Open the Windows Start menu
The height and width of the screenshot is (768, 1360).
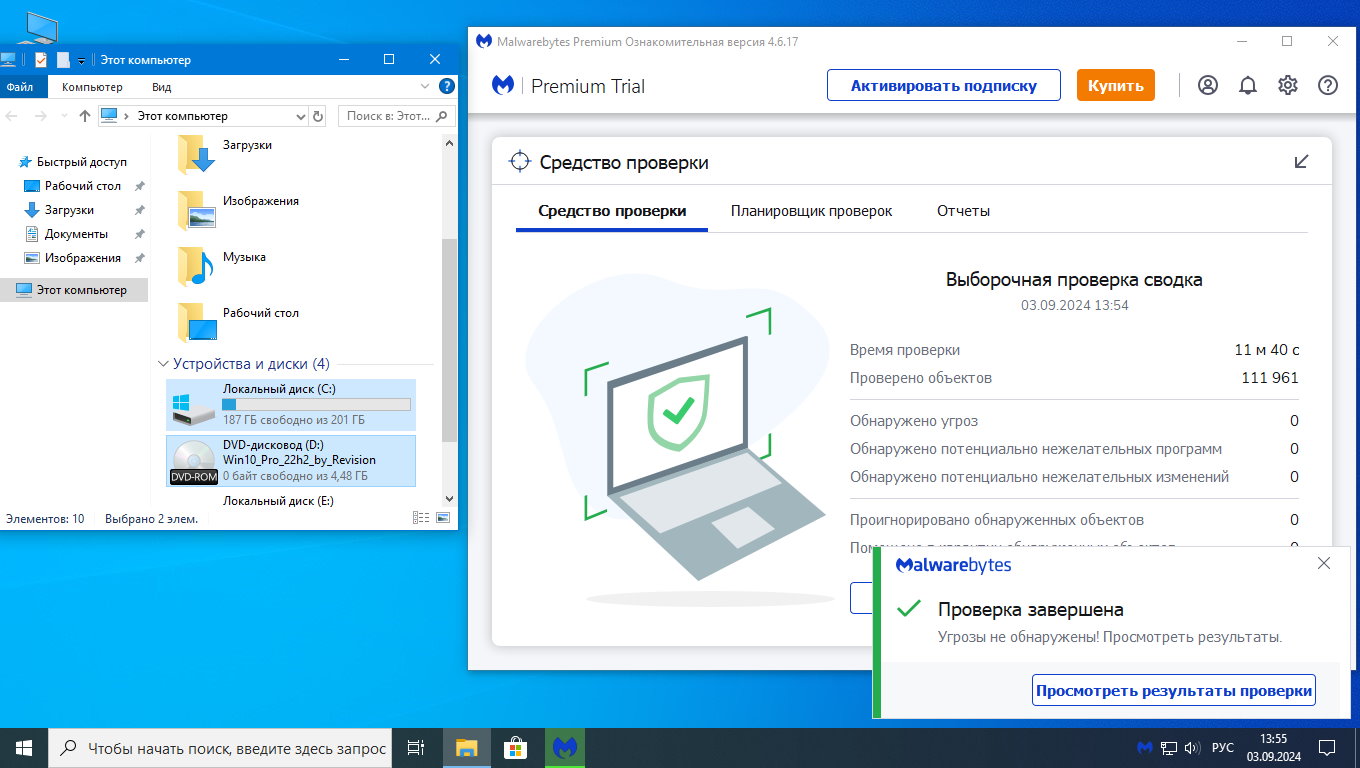point(24,748)
